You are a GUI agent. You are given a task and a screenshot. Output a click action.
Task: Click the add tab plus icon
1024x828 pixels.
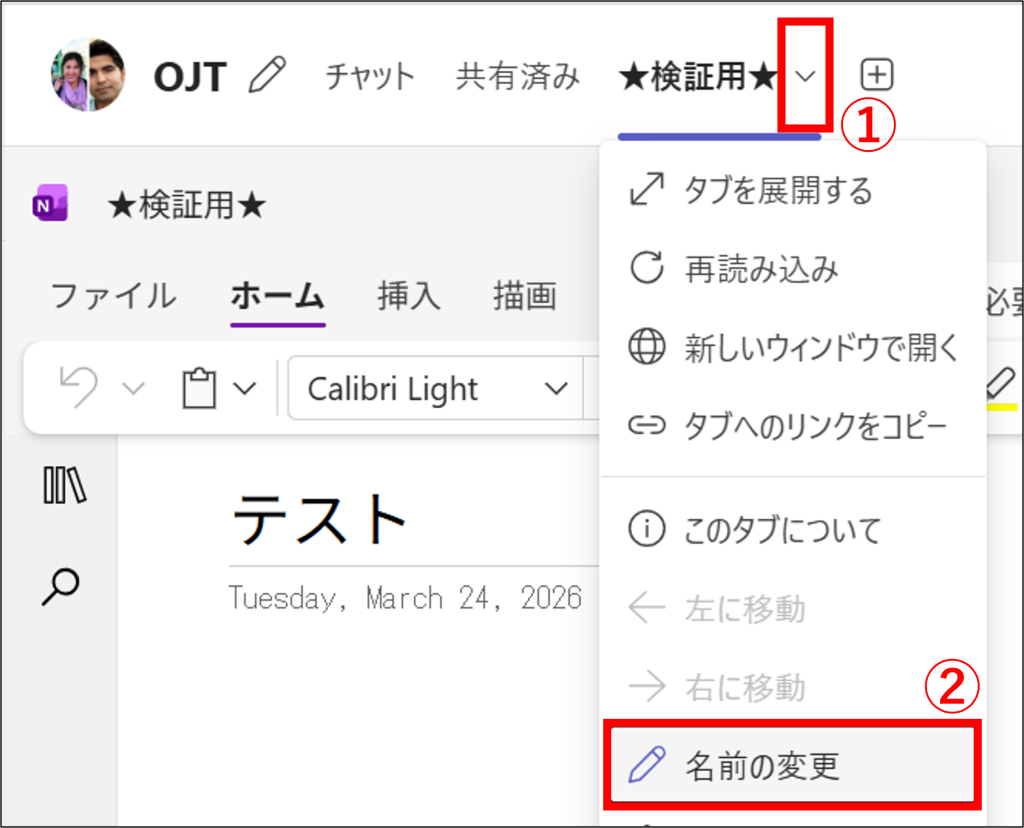click(877, 75)
